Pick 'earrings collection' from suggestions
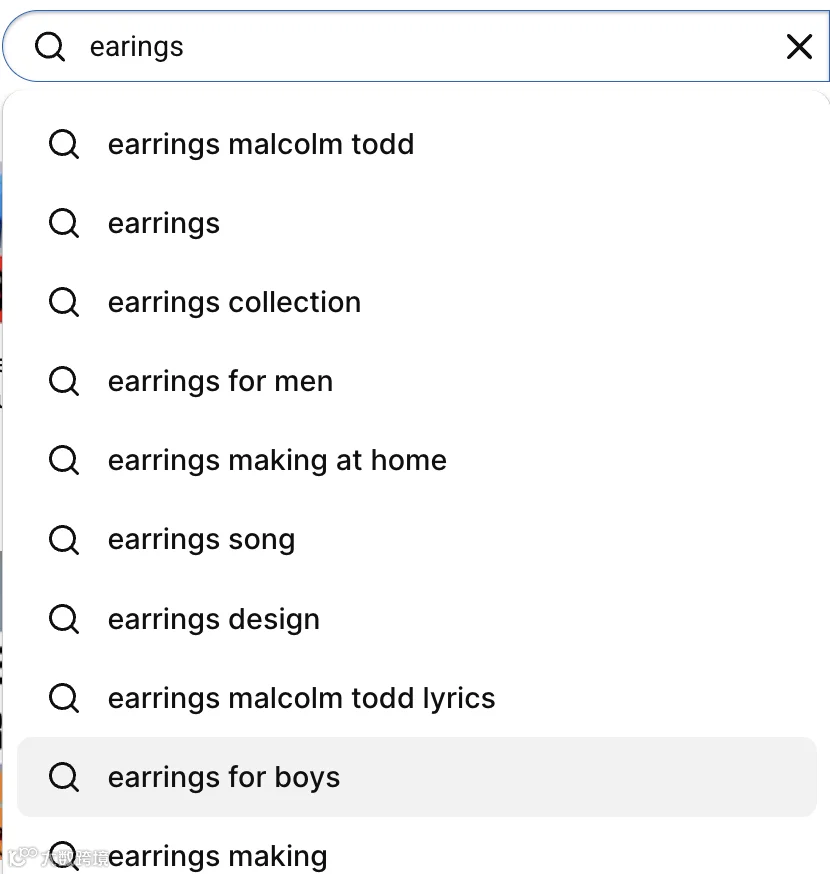The width and height of the screenshot is (830, 874). (417, 303)
